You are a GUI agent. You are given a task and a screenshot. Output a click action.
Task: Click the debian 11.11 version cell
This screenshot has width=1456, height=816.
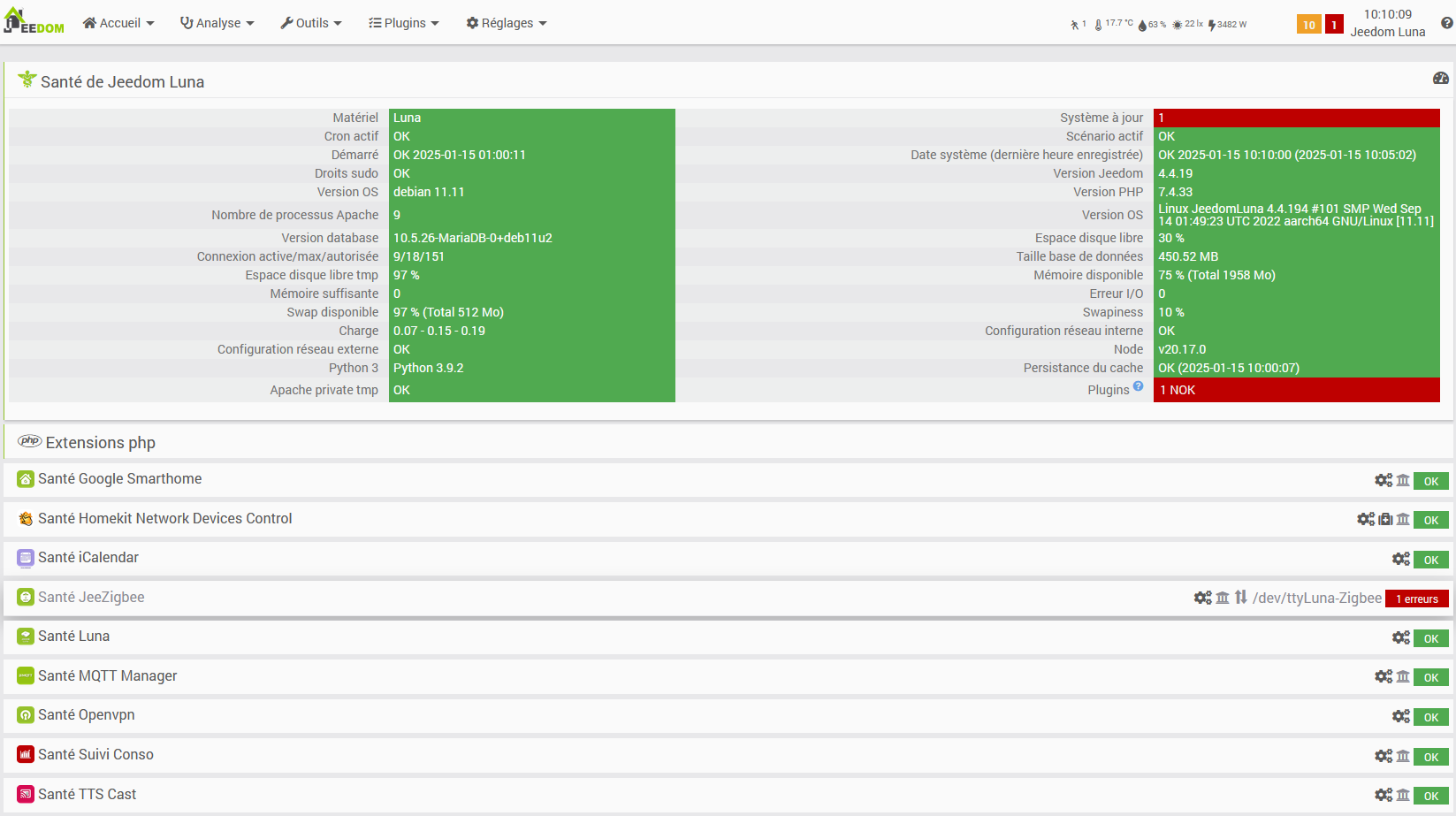coord(532,192)
